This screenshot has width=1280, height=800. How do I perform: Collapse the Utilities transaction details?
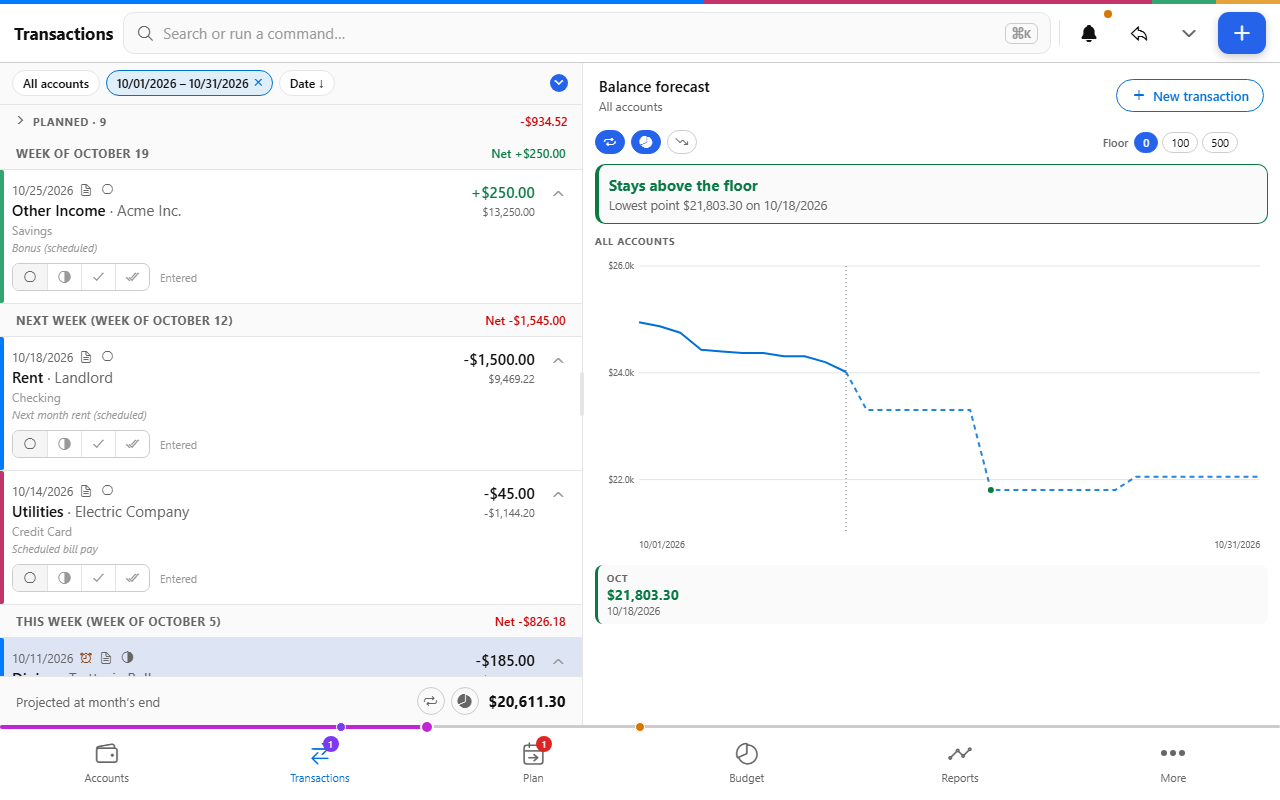click(559, 494)
